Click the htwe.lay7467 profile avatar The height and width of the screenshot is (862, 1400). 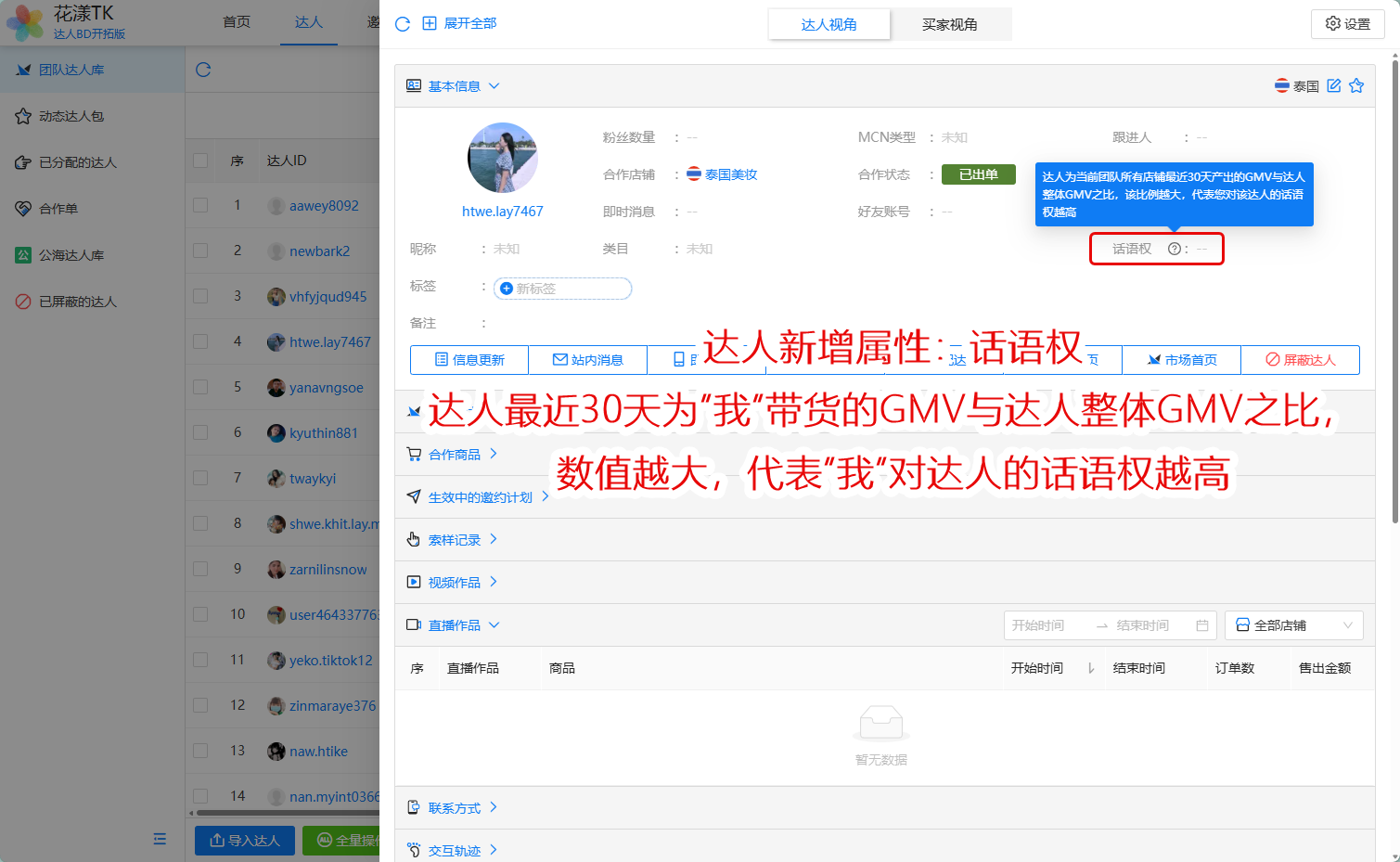502,159
